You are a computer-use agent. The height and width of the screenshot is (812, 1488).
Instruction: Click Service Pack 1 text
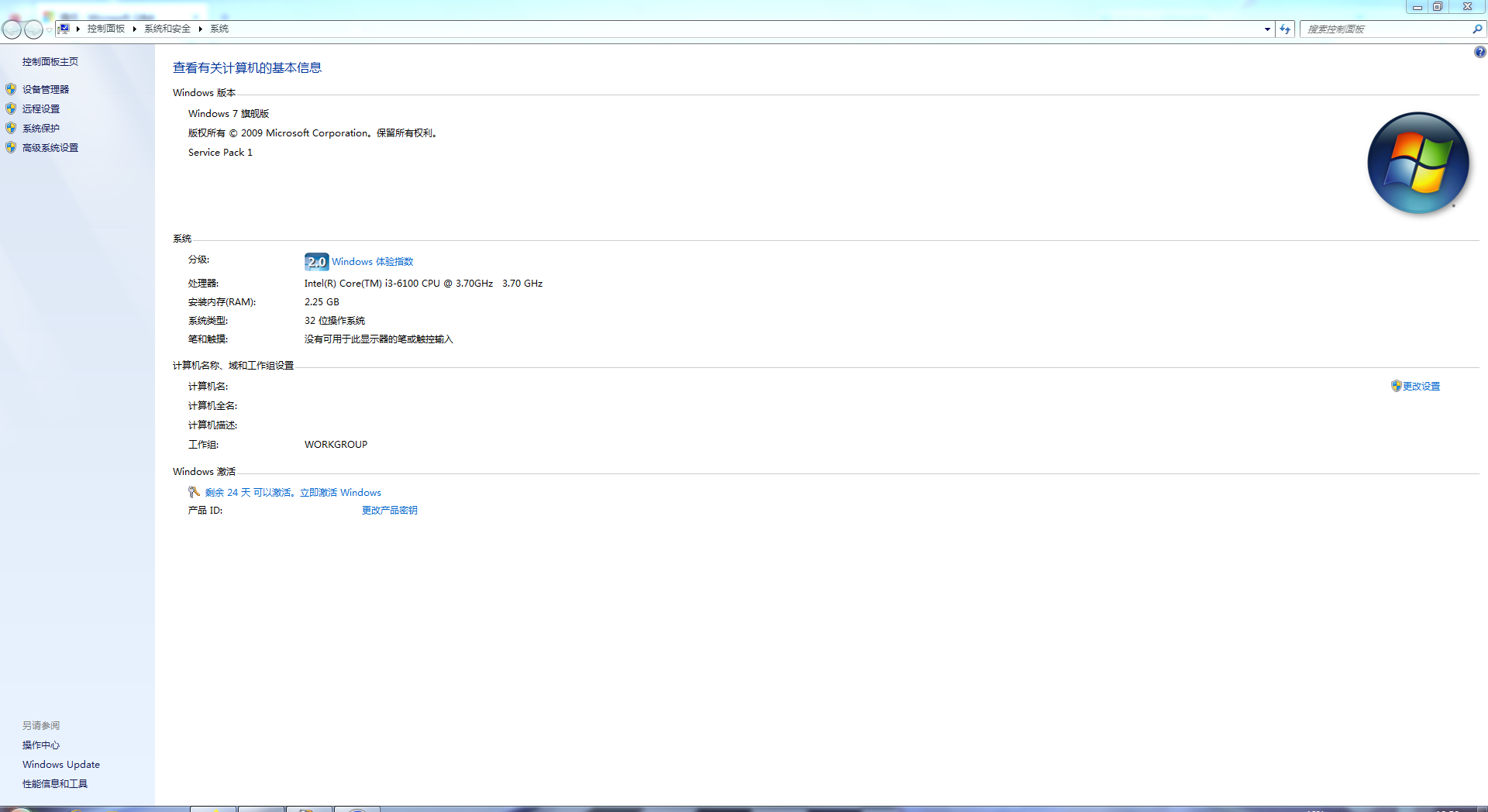[x=220, y=153]
